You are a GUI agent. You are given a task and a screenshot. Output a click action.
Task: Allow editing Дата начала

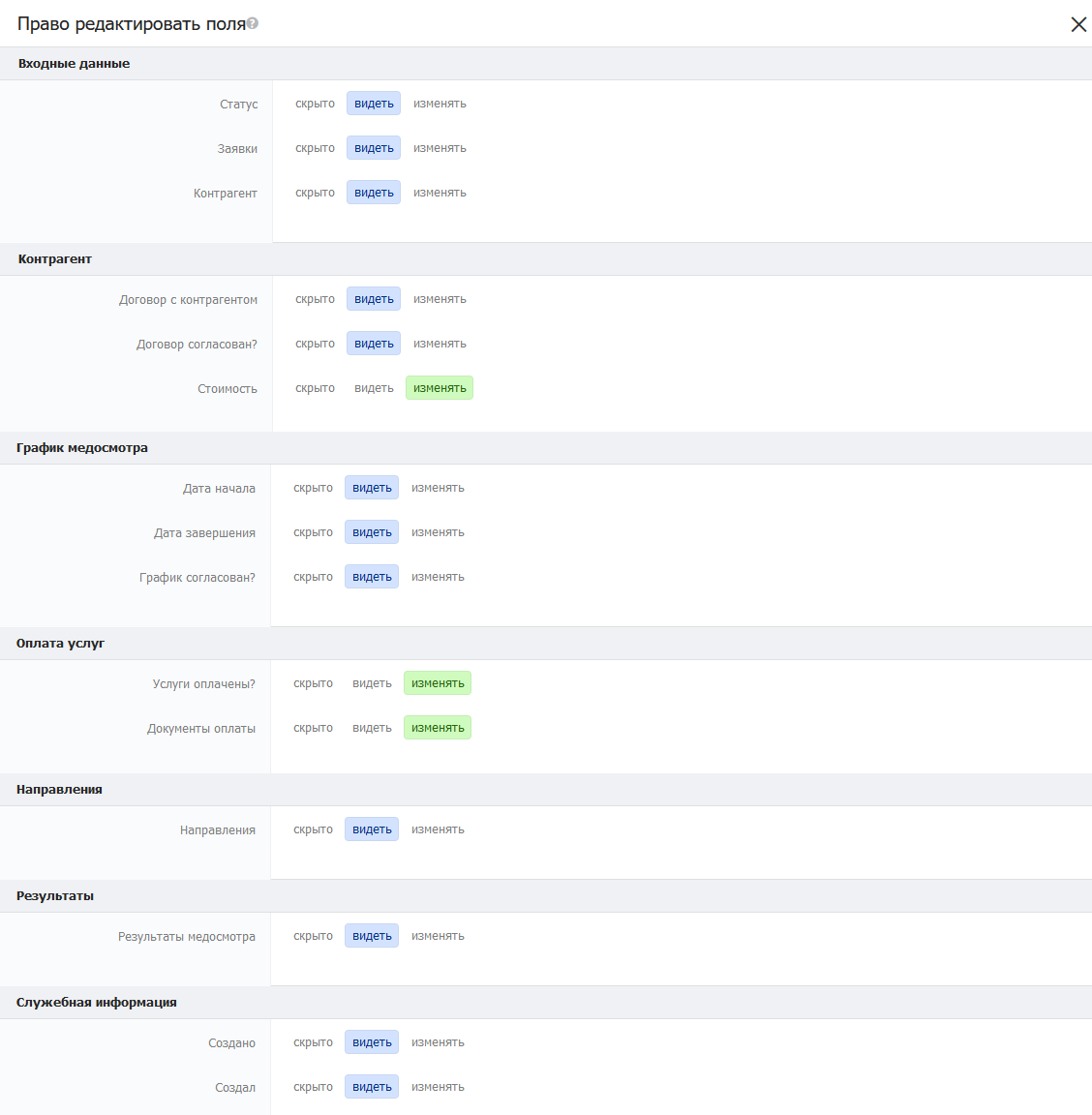click(438, 488)
